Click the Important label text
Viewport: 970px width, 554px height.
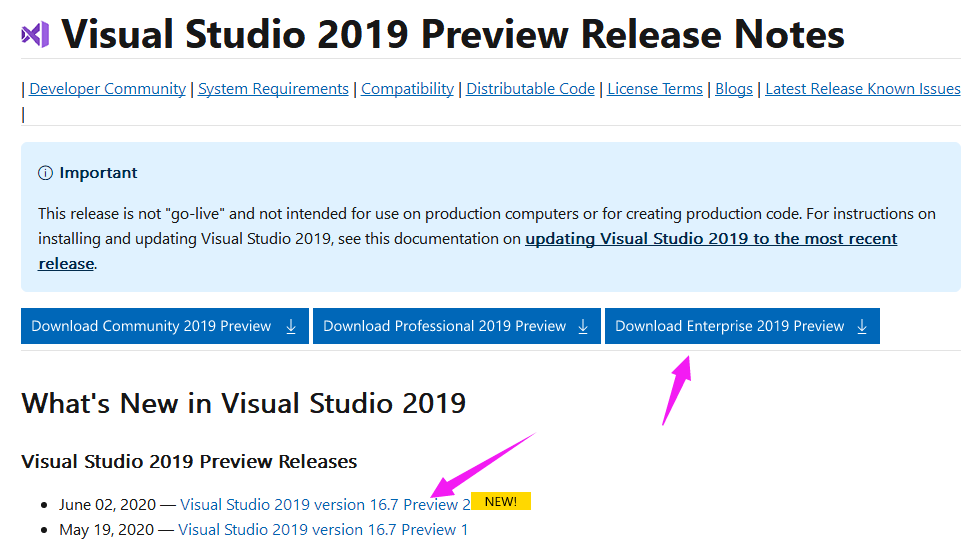[98, 173]
